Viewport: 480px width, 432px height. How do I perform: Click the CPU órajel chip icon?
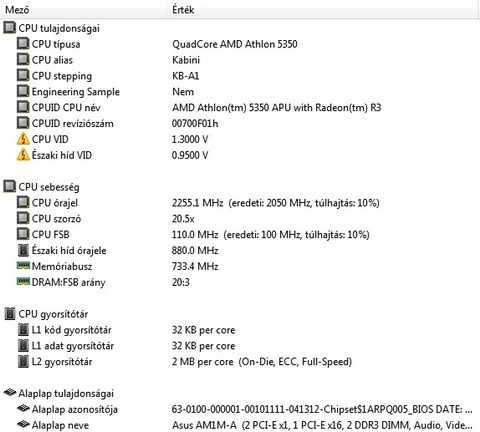23,202
